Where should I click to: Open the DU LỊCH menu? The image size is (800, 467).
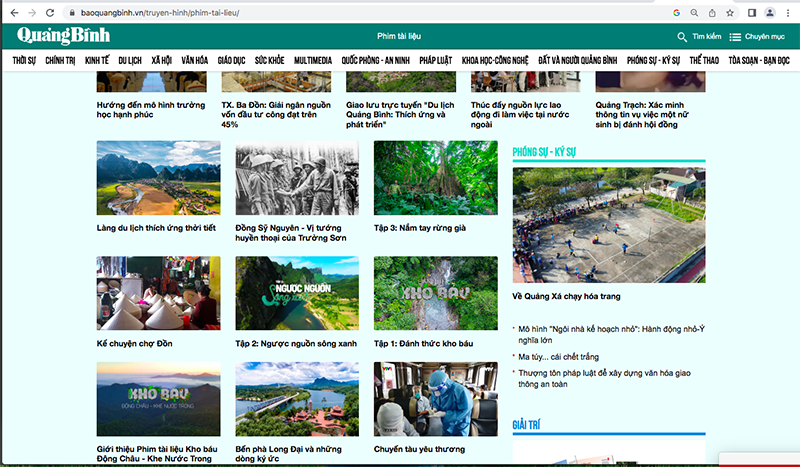pyautogui.click(x=130, y=60)
